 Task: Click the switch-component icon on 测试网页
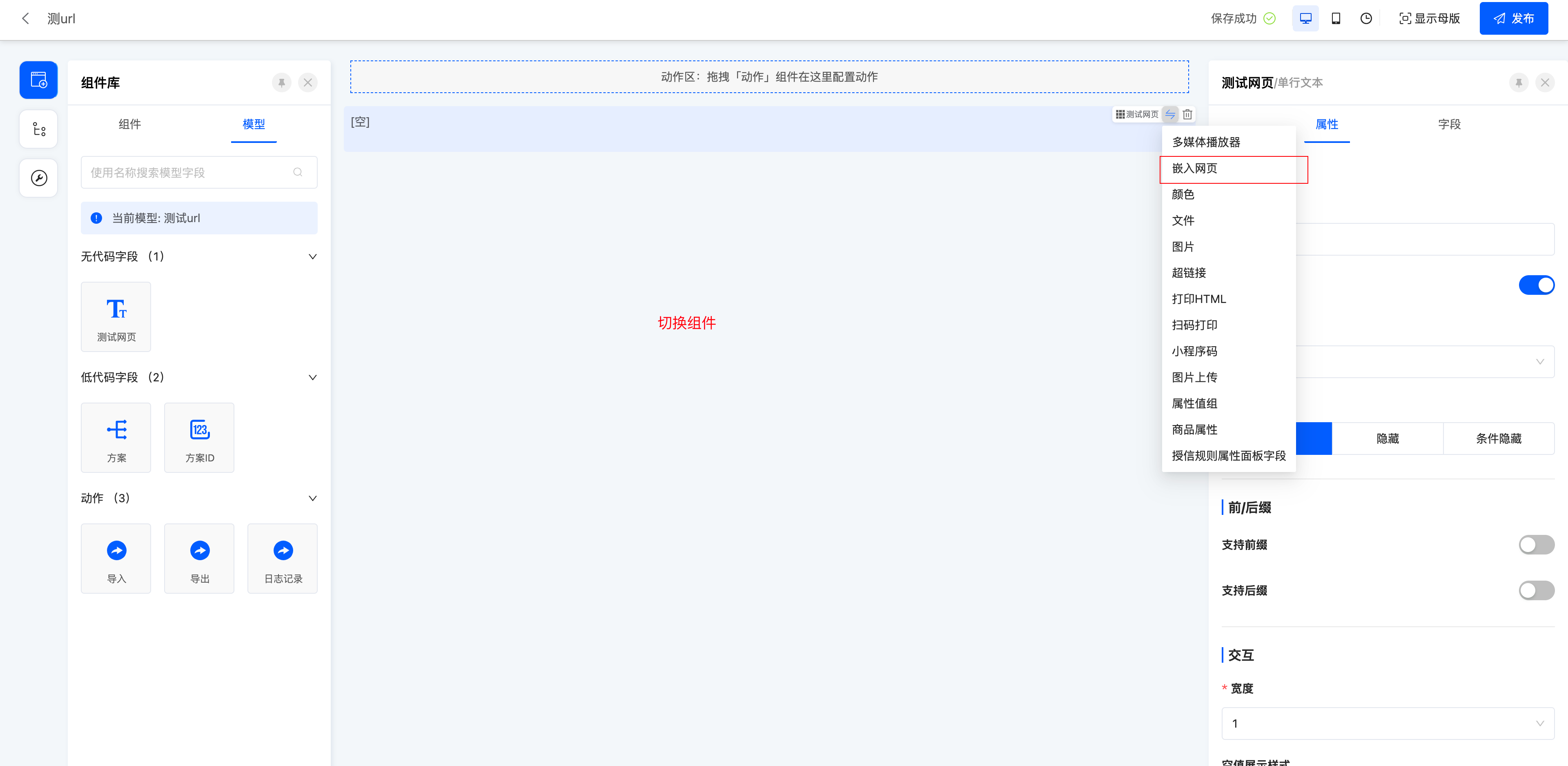tap(1170, 114)
